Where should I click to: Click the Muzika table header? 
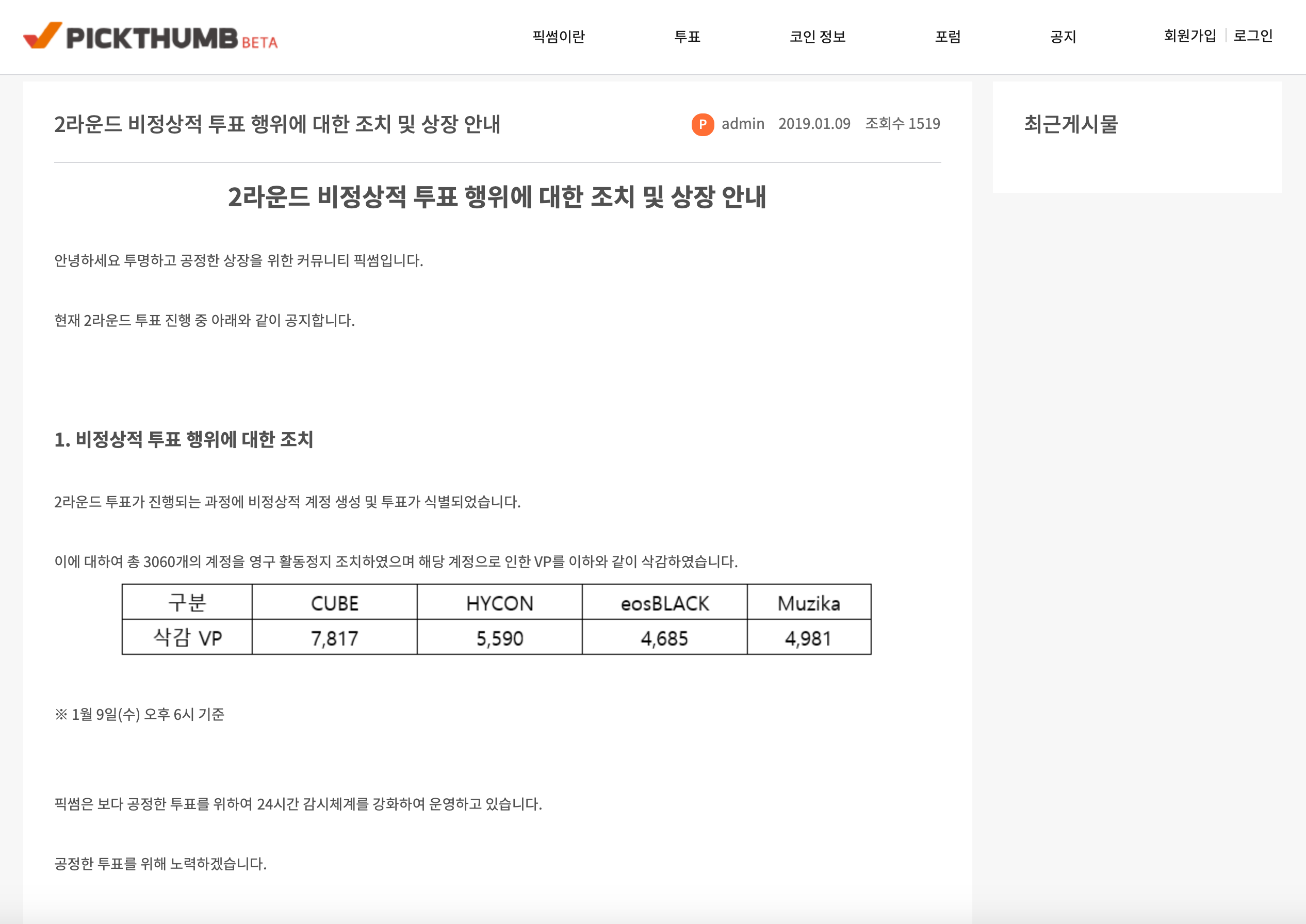809,603
